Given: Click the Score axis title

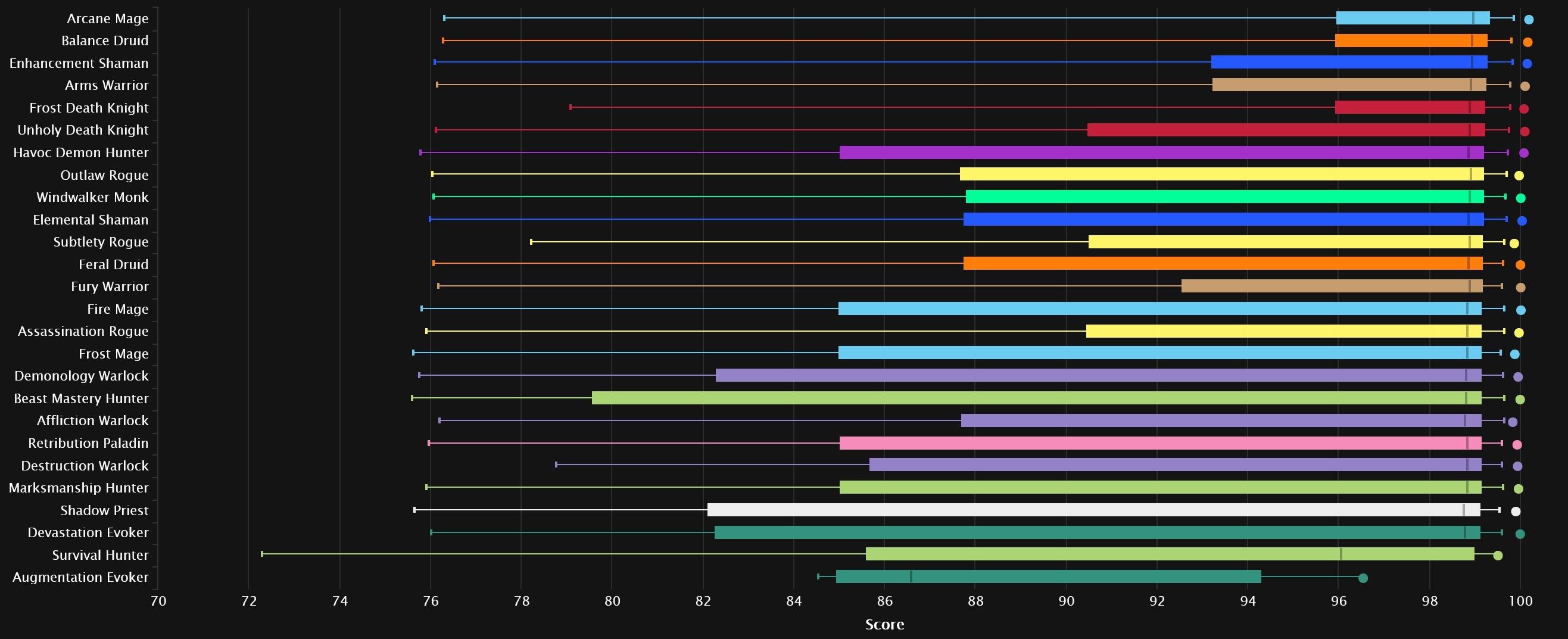Looking at the screenshot, I should tap(884, 624).
